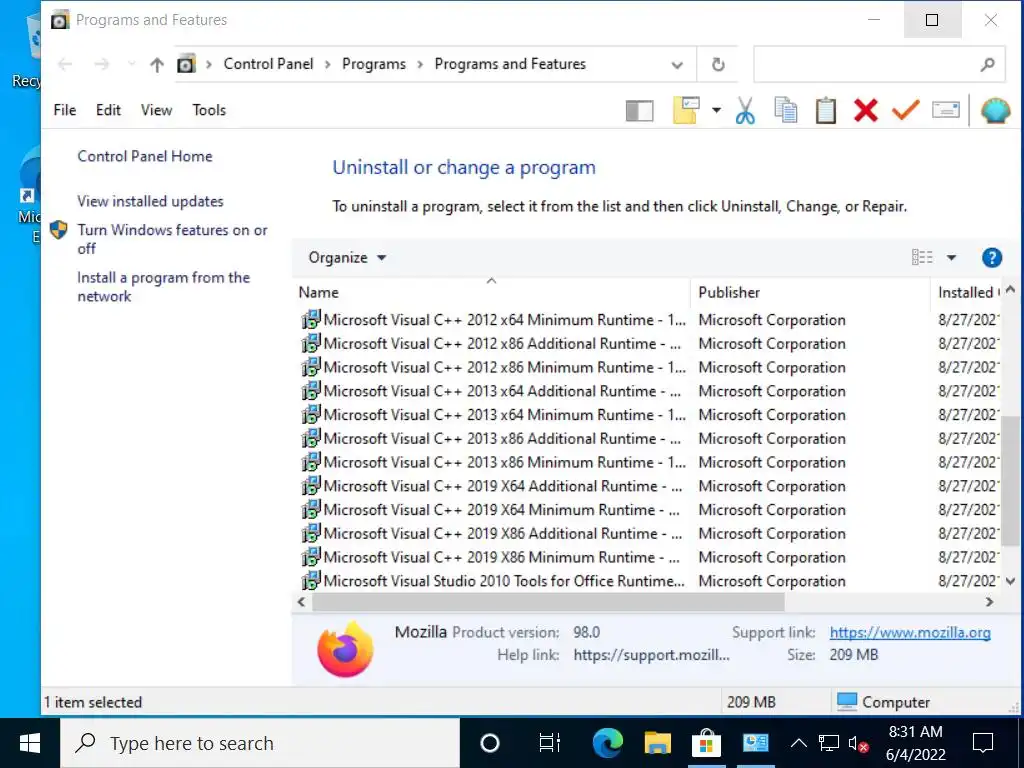
Task: Click the folder options sticky-note icon
Action: [686, 110]
